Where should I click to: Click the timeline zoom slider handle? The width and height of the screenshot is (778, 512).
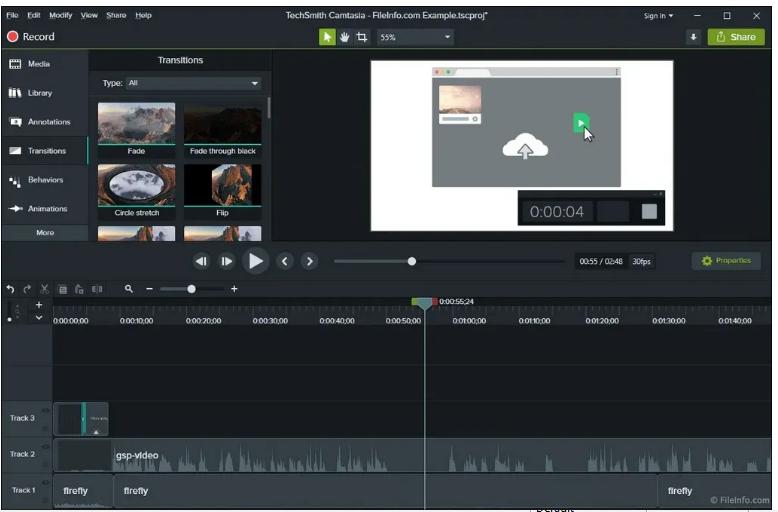[191, 289]
